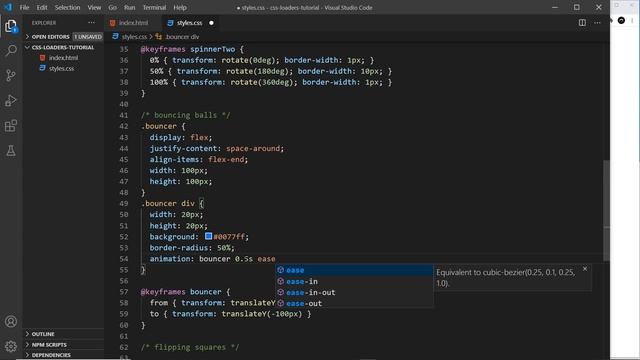Viewport: 640px width, 360px height.
Task: Click the 'border-radius: 50%;' line
Action: 192,248
